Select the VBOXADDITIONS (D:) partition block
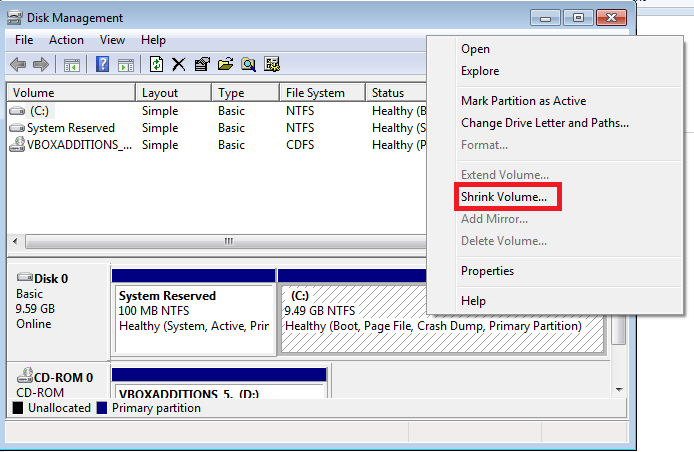The image size is (694, 452). coord(220,383)
